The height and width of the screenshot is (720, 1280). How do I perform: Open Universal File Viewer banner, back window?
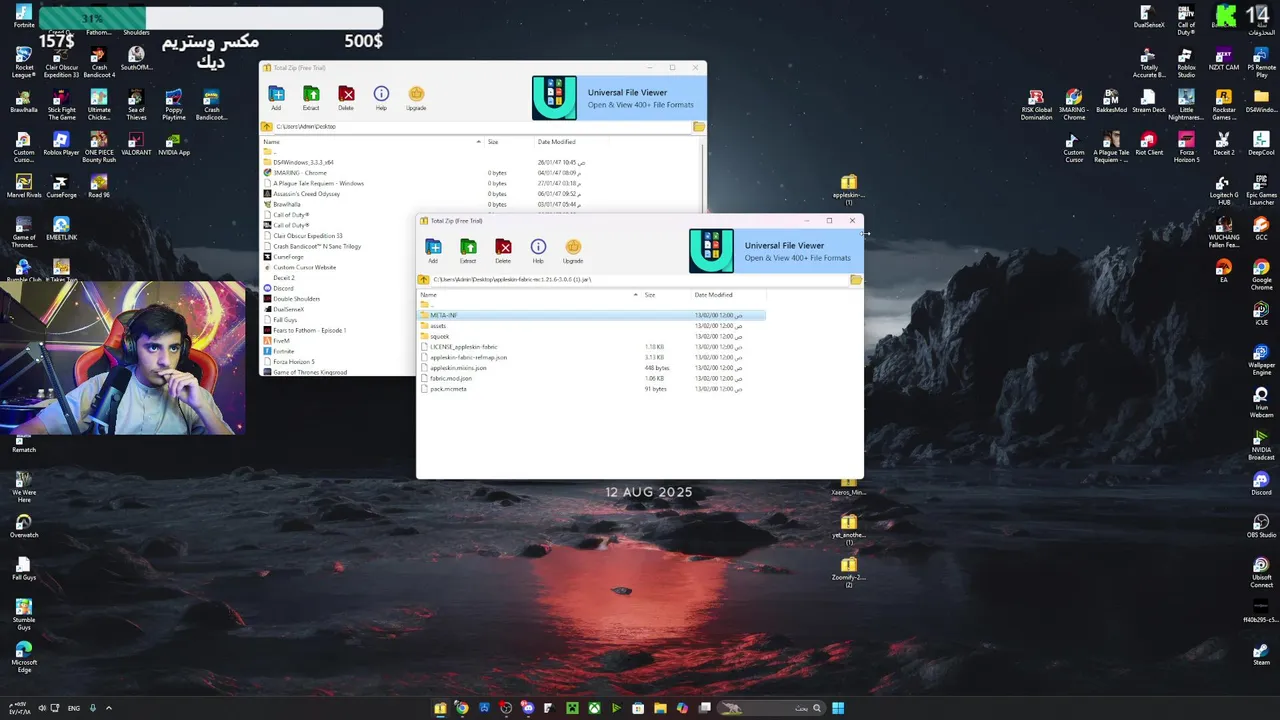point(618,98)
